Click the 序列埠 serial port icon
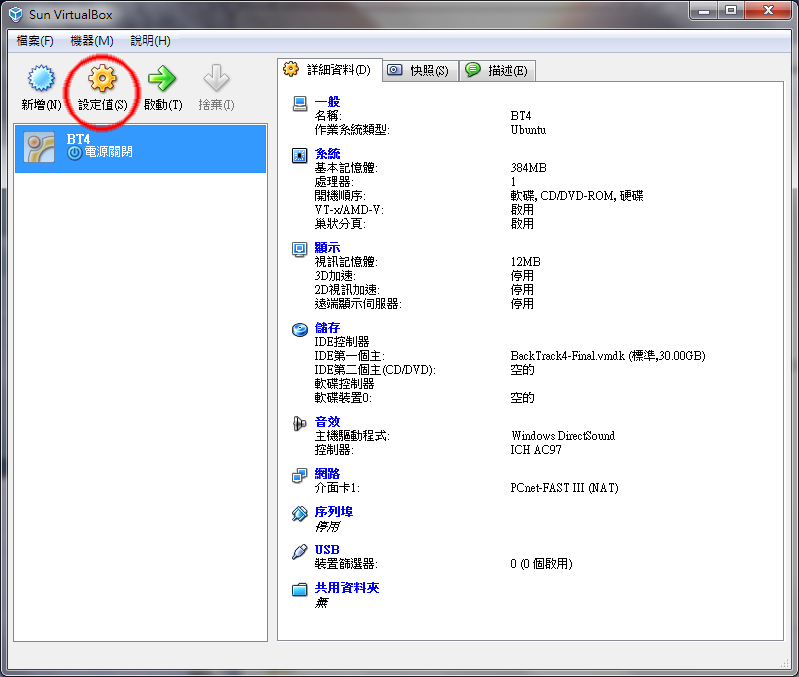Screen dimensions: 799x677 click(300, 513)
